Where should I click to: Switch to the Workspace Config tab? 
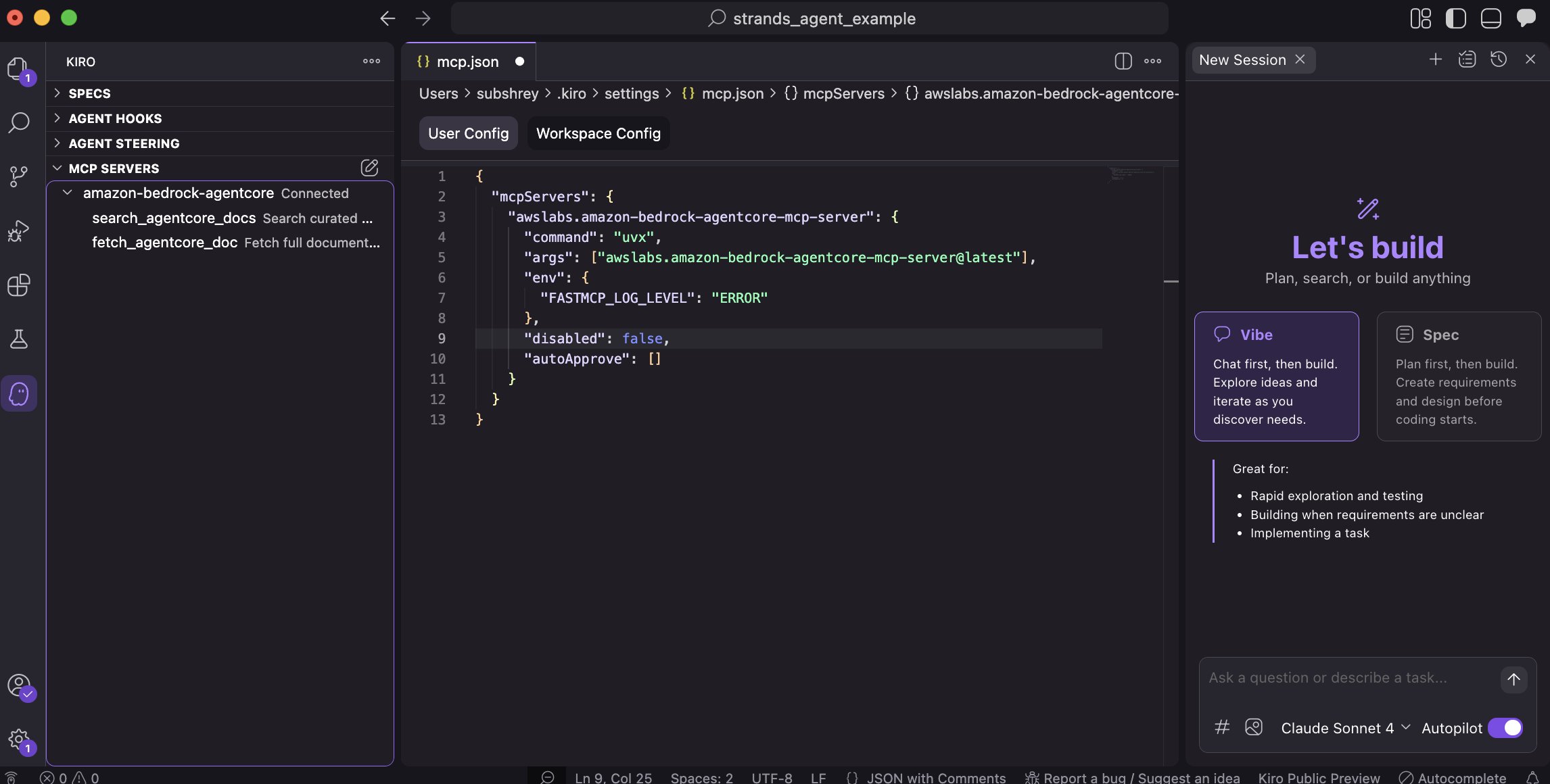[x=598, y=133]
